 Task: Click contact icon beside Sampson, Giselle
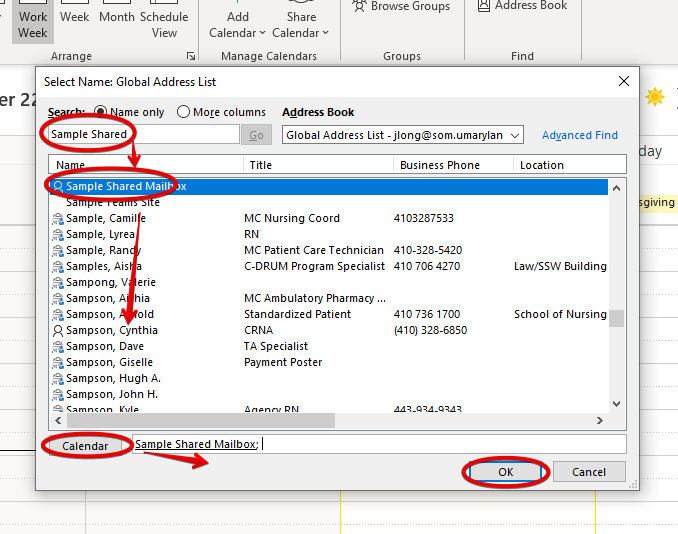point(58,362)
